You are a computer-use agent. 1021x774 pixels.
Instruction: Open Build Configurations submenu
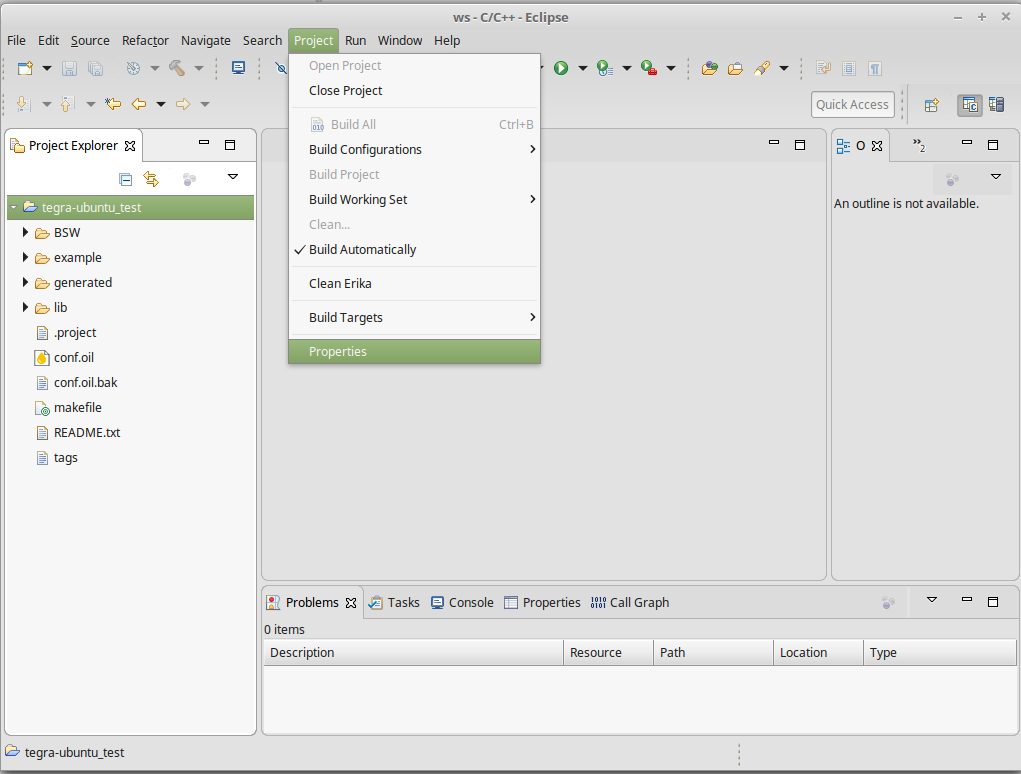click(414, 150)
